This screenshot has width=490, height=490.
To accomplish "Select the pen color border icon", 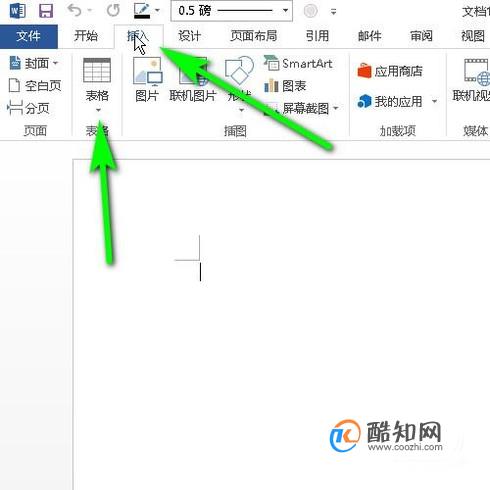I will pyautogui.click(x=142, y=11).
